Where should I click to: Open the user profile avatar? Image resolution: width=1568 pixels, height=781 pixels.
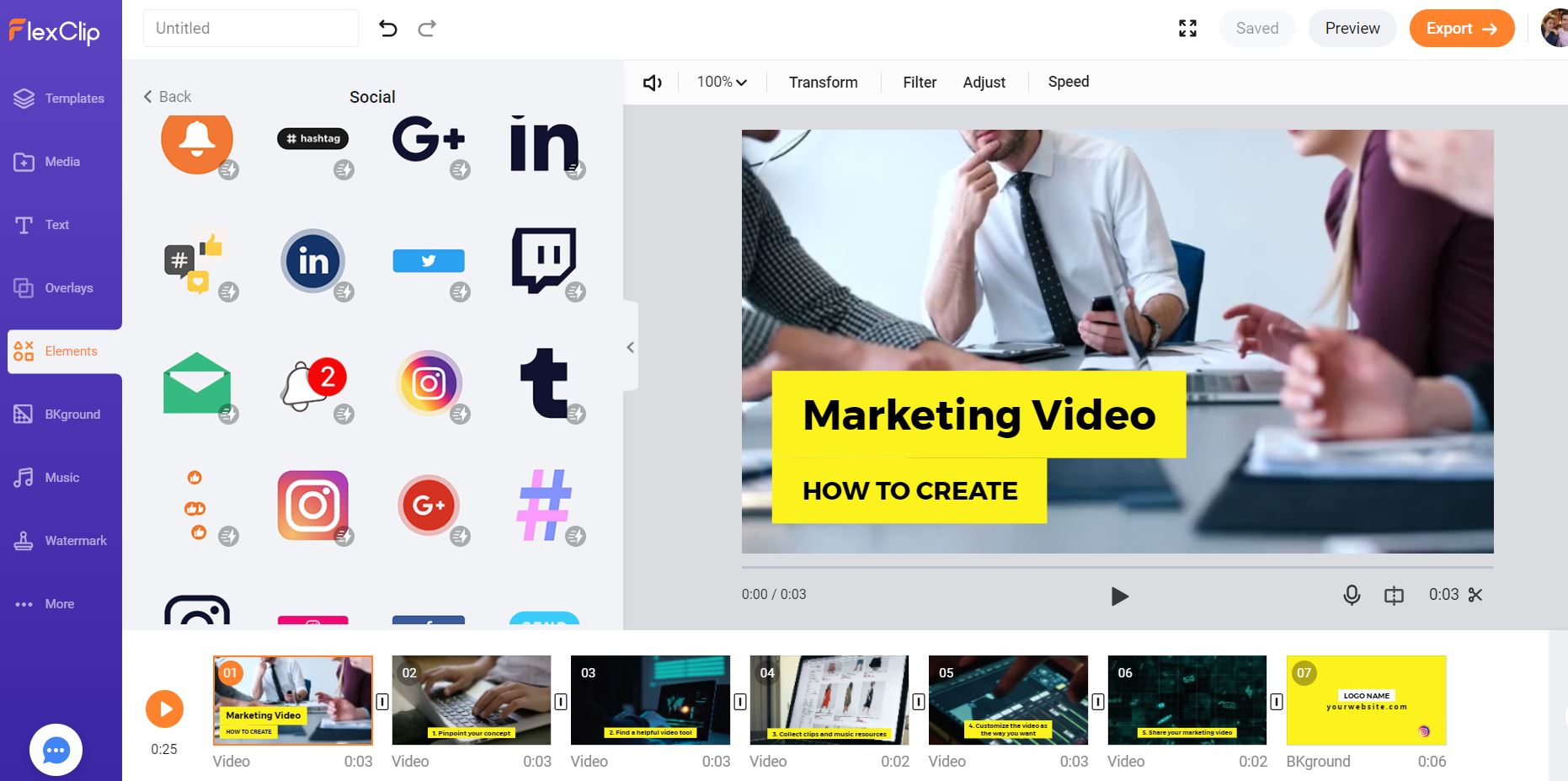pos(1555,29)
